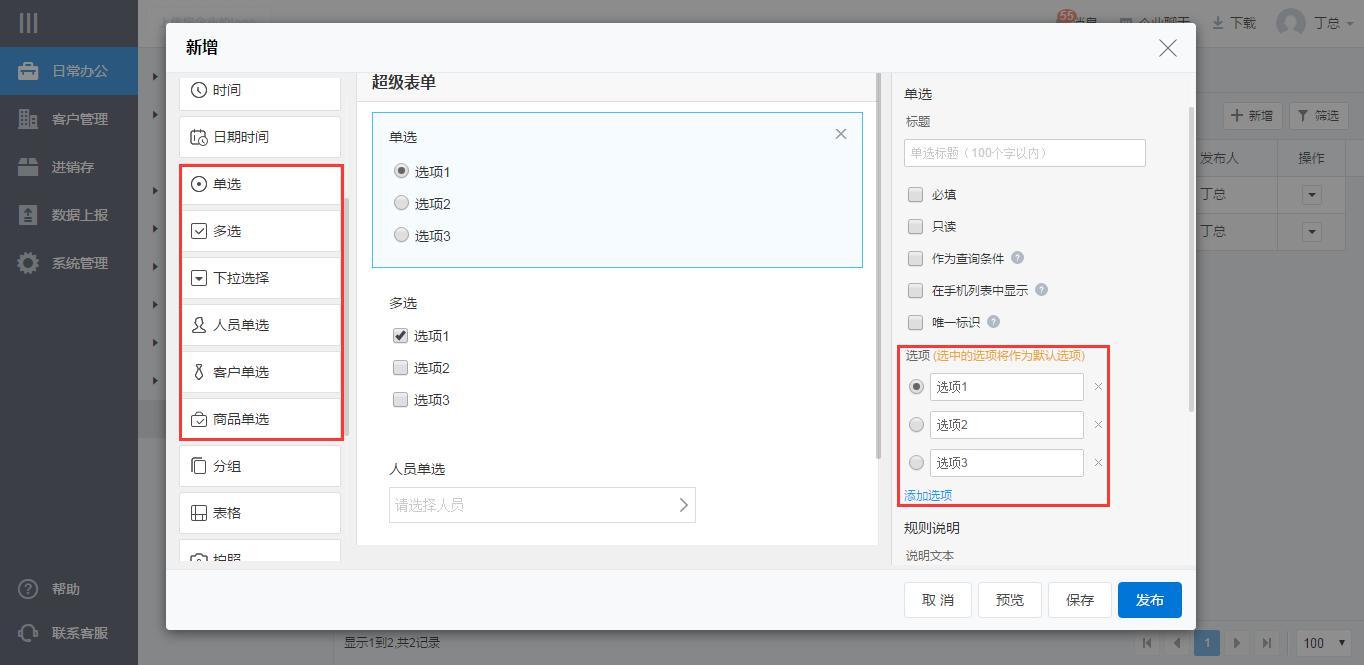Tick the 只读 checkbox
The width and height of the screenshot is (1364, 665).
tap(915, 227)
